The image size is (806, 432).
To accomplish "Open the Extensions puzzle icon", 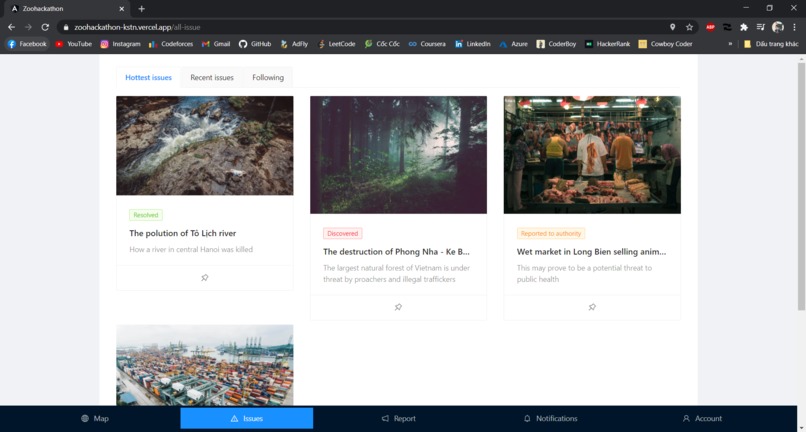I will pos(744,27).
